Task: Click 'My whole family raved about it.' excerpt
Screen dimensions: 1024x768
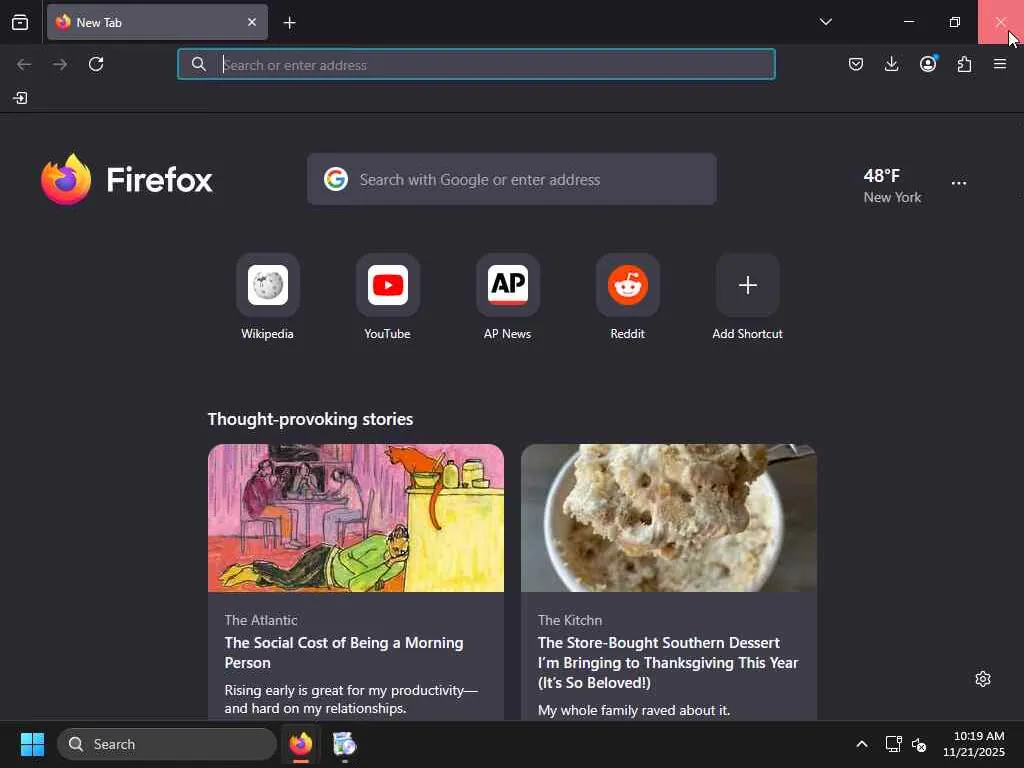Action: [633, 710]
